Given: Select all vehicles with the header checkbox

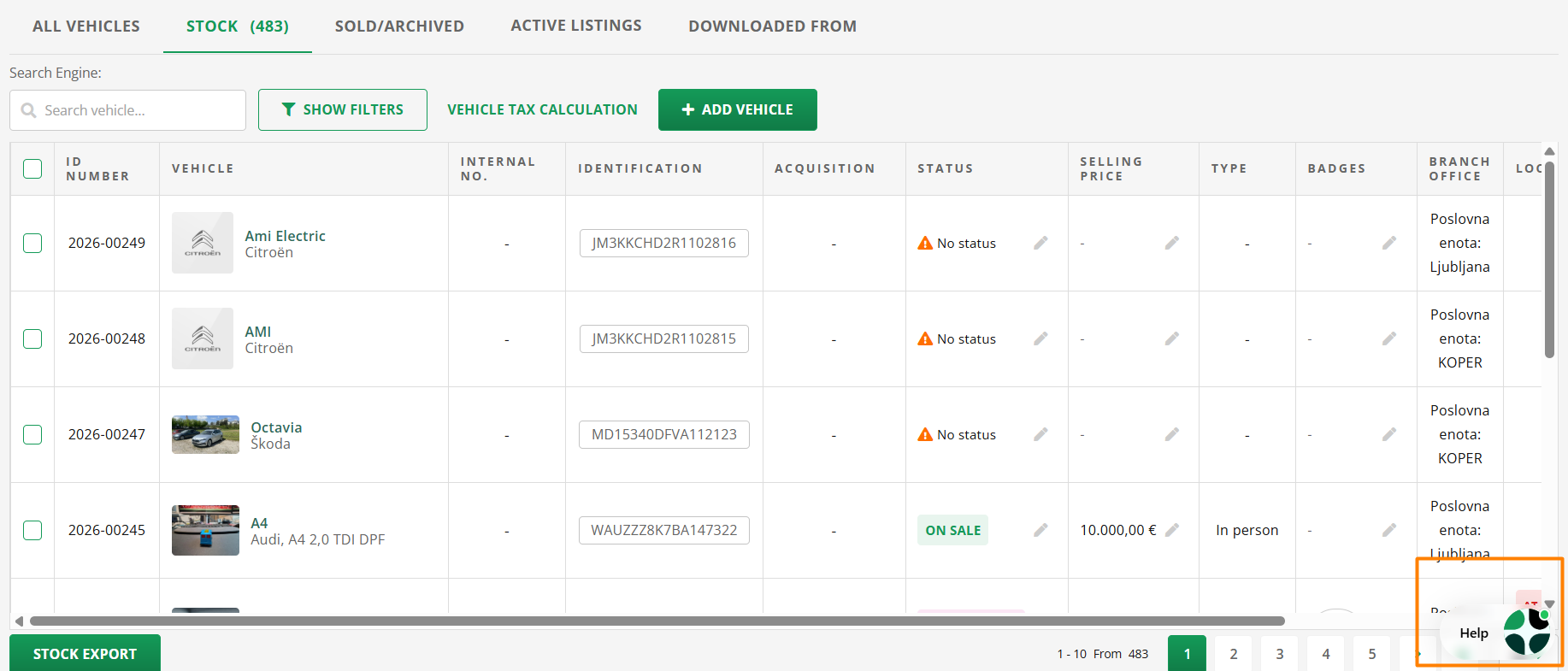Looking at the screenshot, I should (32, 168).
